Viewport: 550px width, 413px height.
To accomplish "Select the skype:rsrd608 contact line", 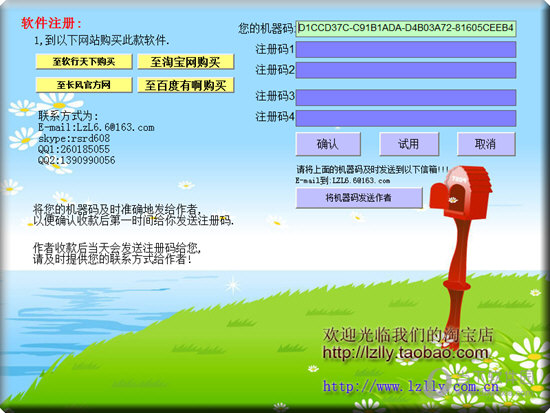I will 74,138.
